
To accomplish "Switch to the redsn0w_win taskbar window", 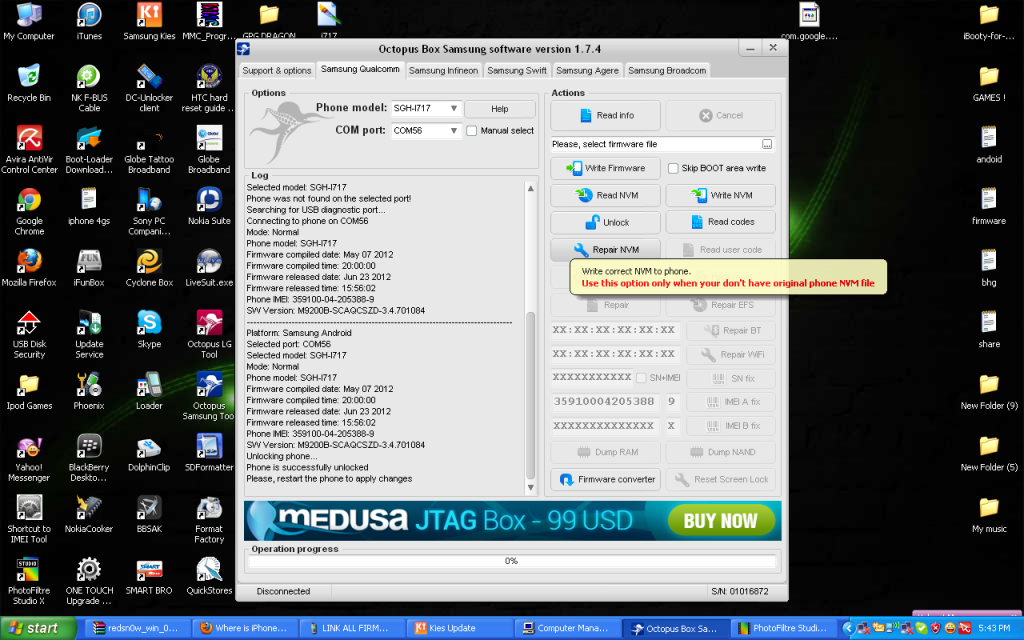I will 136,628.
